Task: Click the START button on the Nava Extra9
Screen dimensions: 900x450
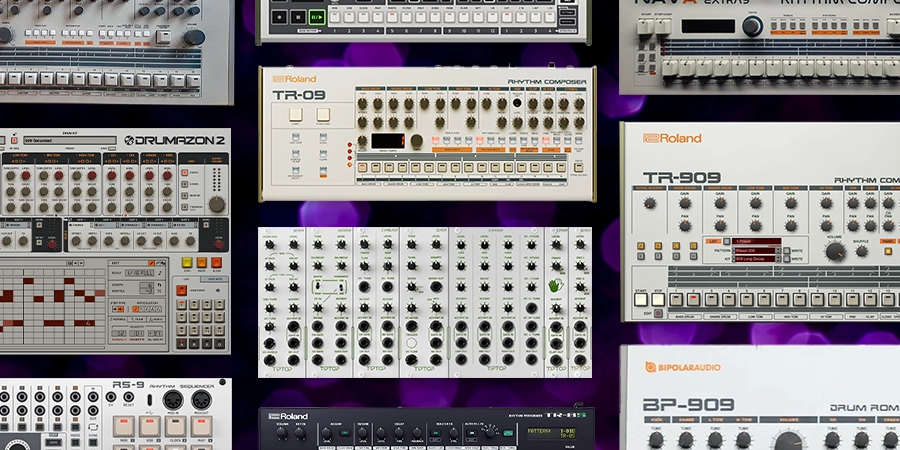Action: [646, 26]
